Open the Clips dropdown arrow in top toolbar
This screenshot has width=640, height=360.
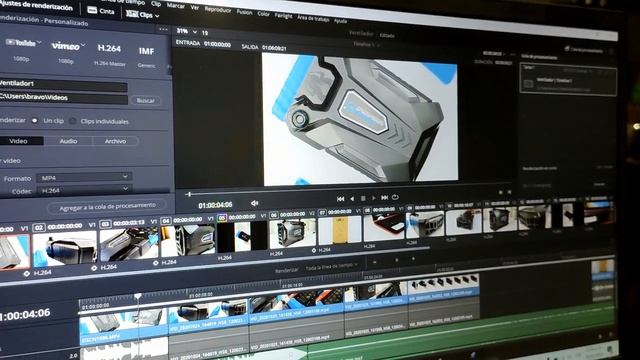click(x=157, y=16)
